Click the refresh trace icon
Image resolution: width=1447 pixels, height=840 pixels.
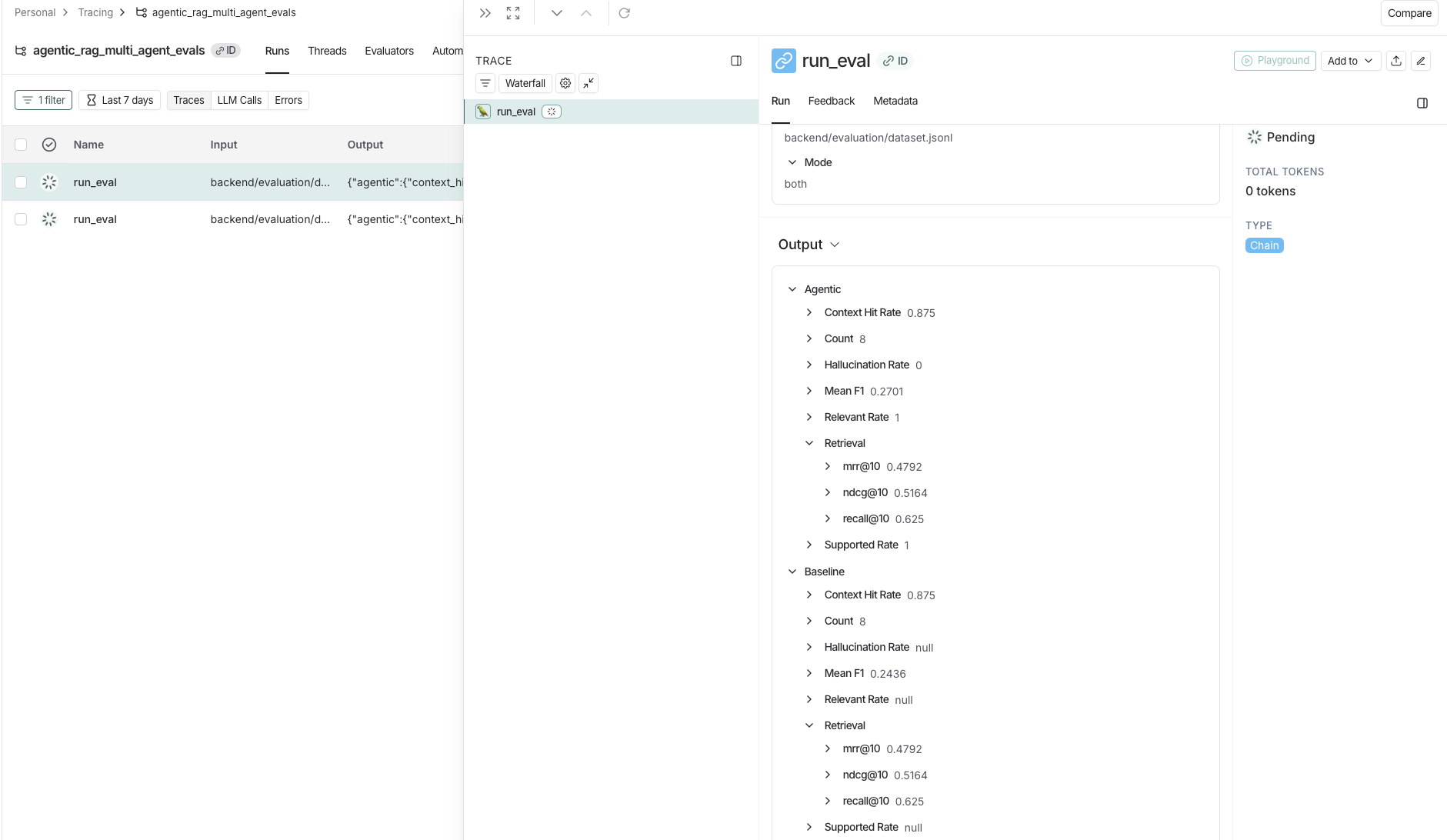click(x=624, y=13)
